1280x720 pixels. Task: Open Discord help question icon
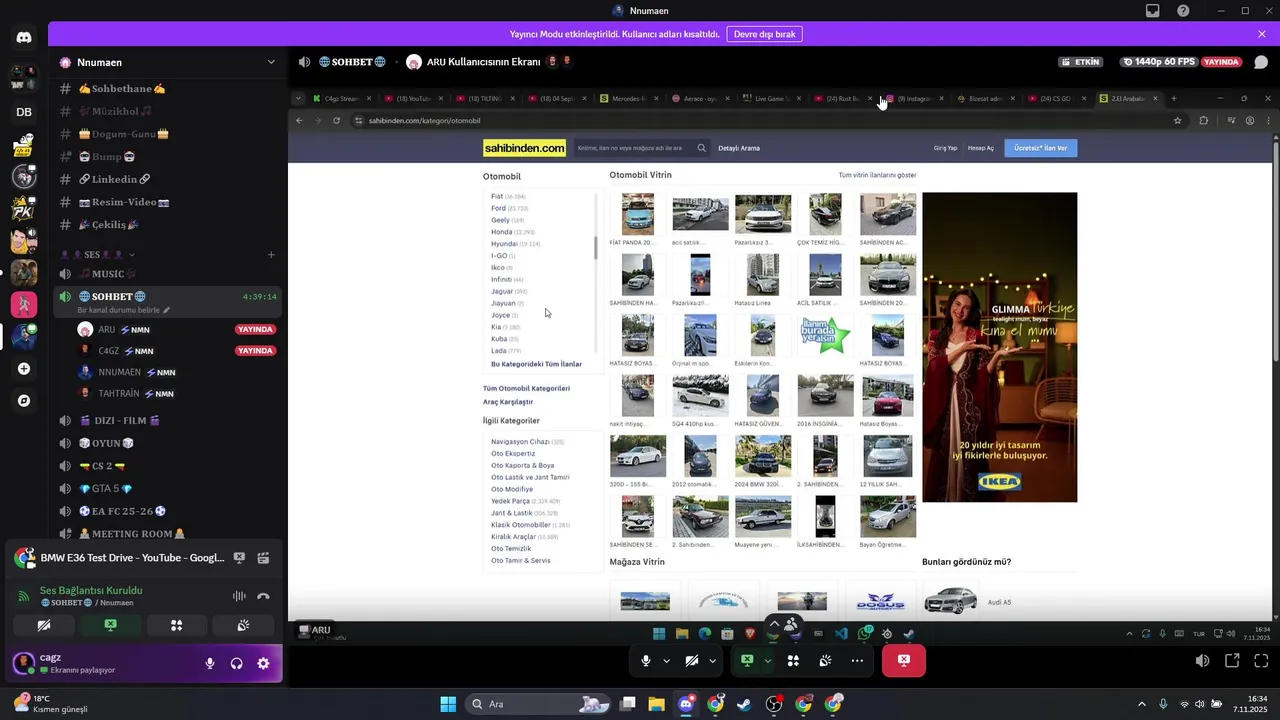point(1183,11)
